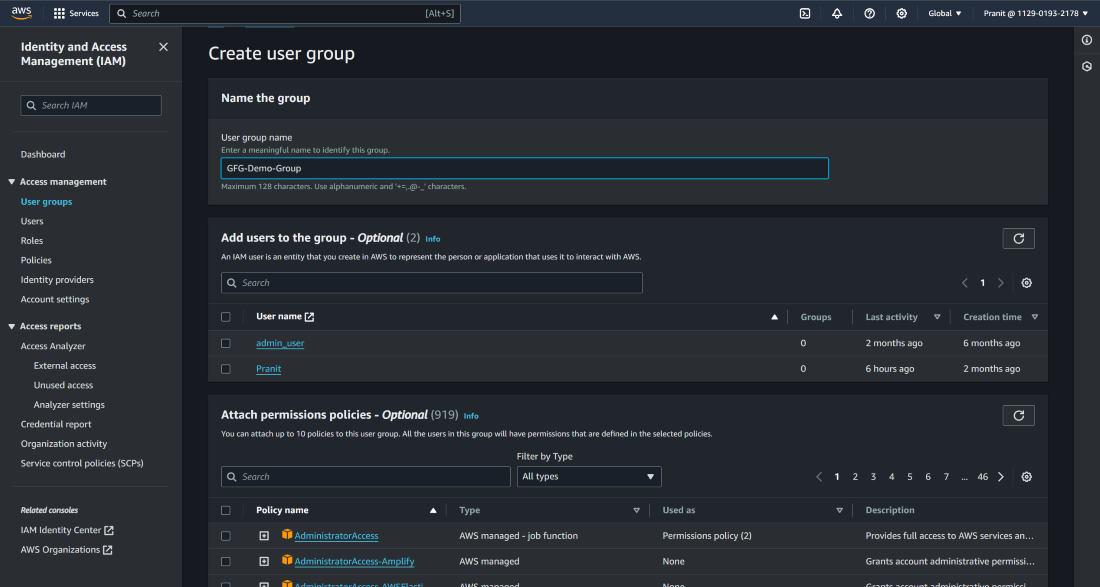Click Info link beside Attach permissions policies
Viewport: 1100px width, 587px height.
pyautogui.click(x=471, y=416)
